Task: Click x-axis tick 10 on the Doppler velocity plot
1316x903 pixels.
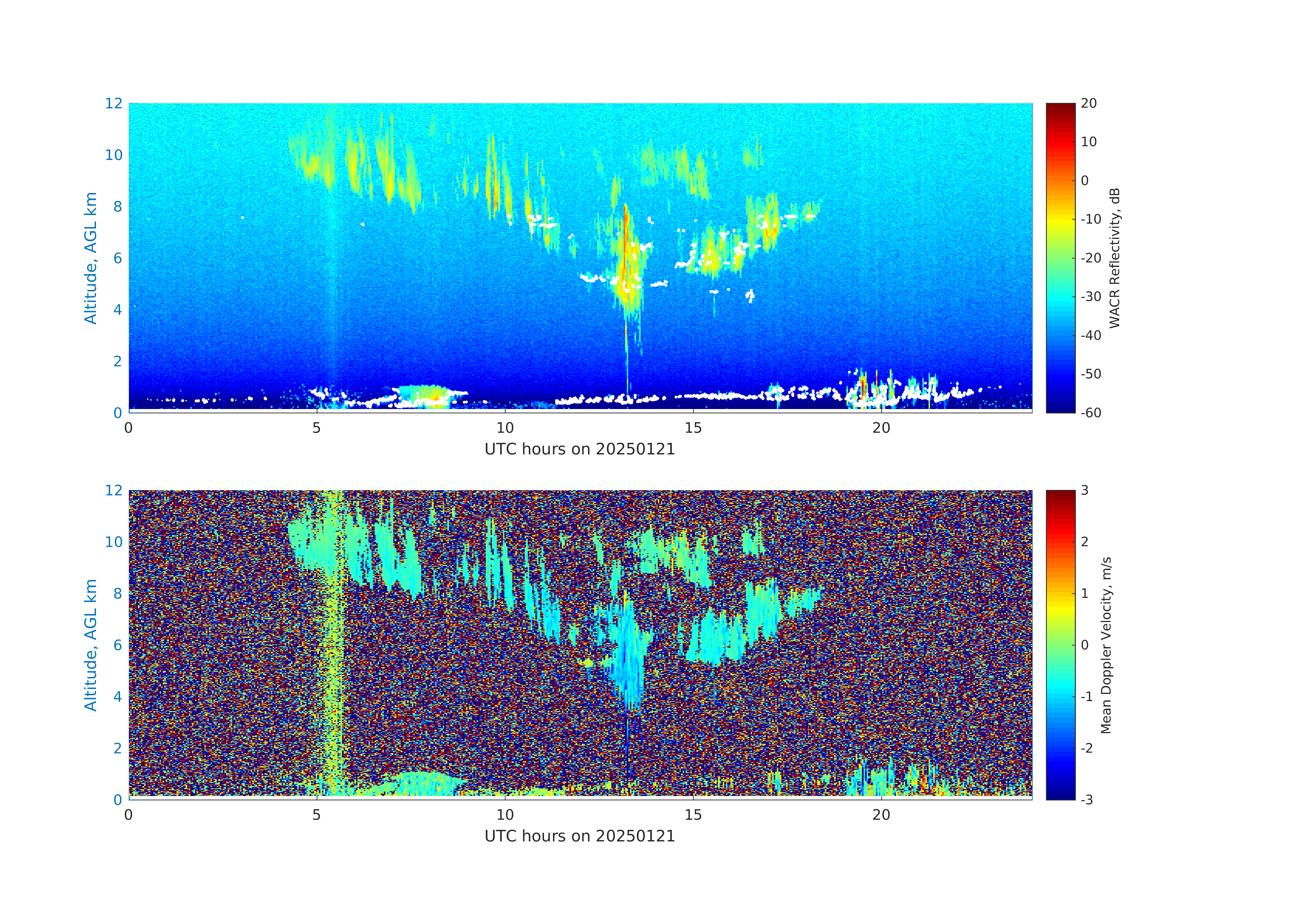Action: pyautogui.click(x=505, y=815)
